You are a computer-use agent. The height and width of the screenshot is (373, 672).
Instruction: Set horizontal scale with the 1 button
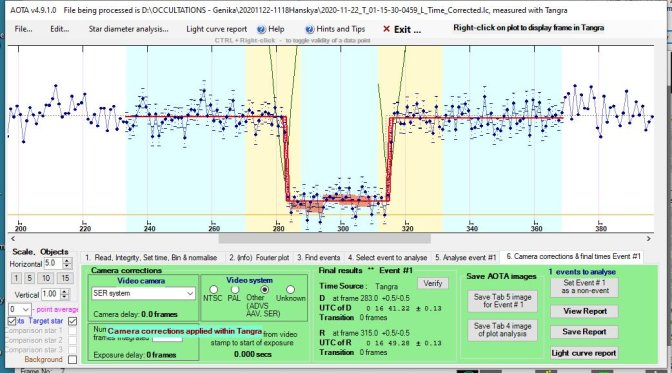[16, 278]
